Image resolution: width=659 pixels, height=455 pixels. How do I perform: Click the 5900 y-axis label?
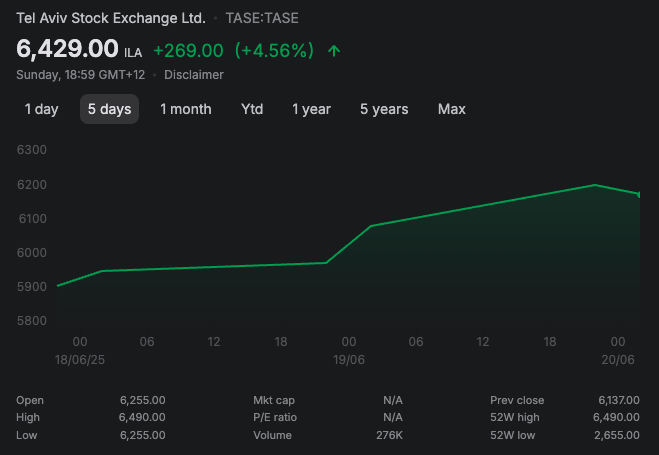click(32, 287)
